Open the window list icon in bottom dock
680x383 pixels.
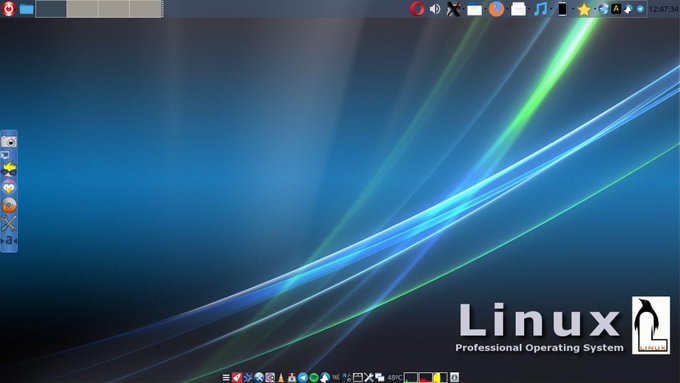(x=357, y=377)
